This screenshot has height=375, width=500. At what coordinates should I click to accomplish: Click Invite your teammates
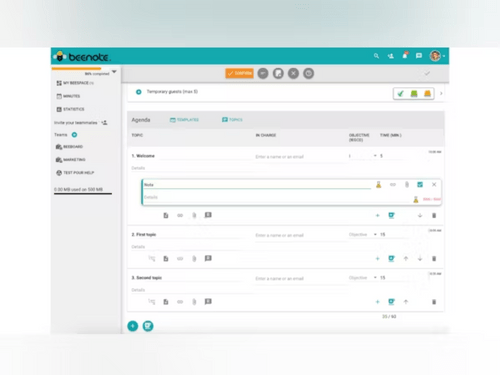point(81,123)
